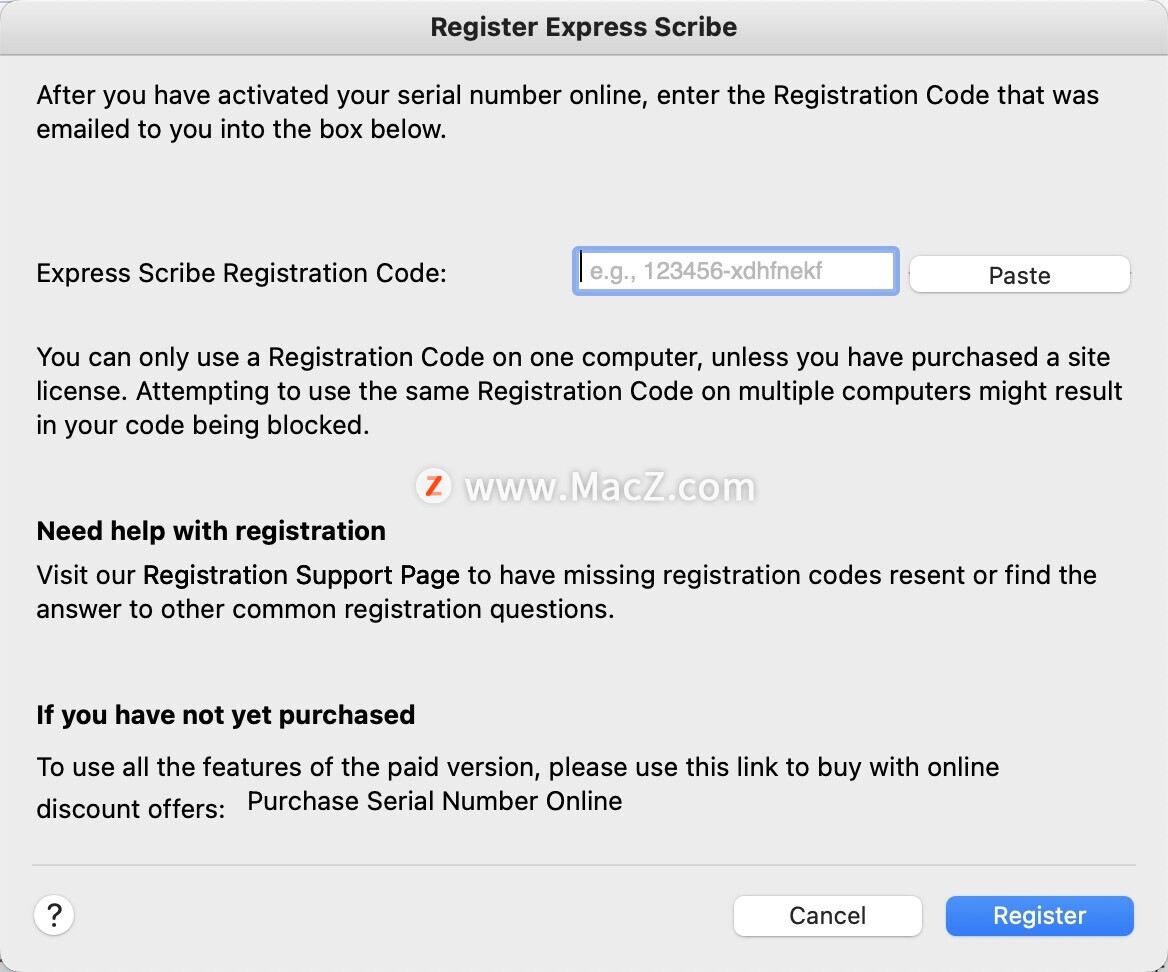This screenshot has width=1168, height=972.
Task: Click the Express Scribe Registration Code label
Action: (241, 273)
